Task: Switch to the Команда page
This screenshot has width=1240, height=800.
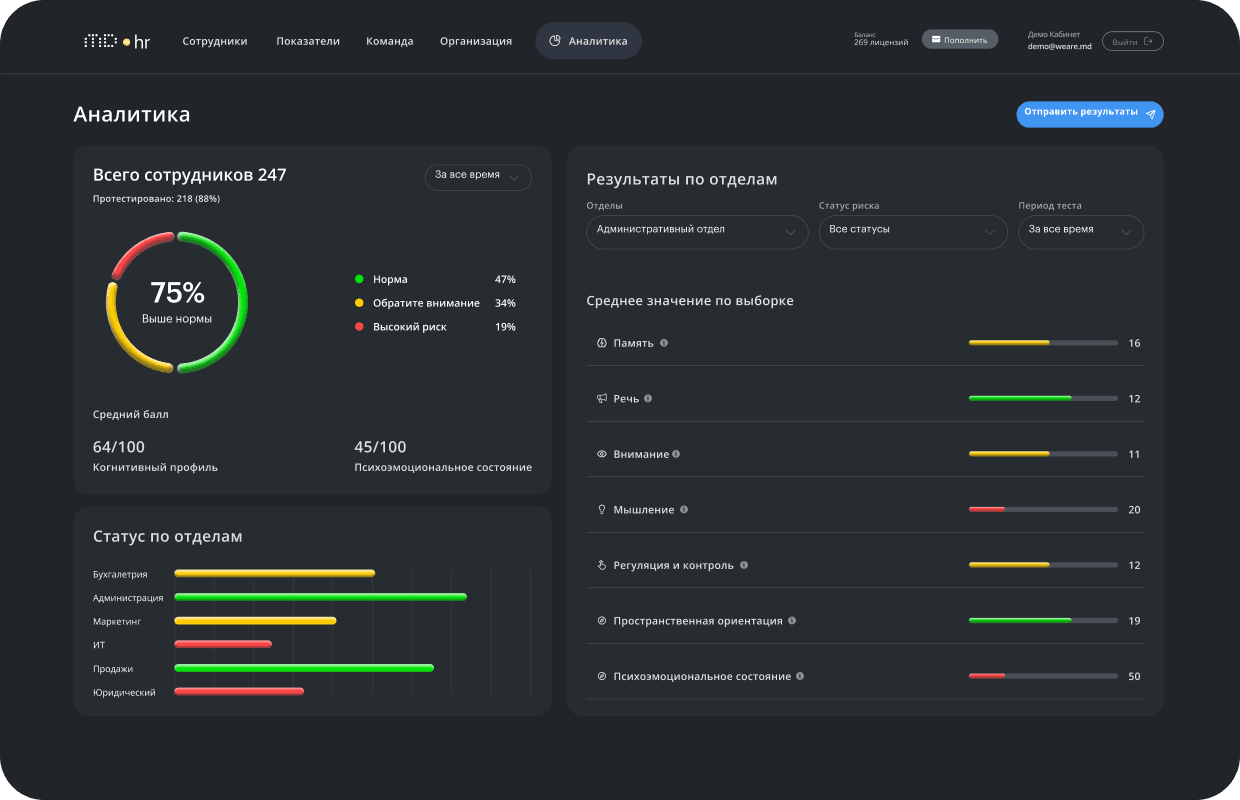Action: (389, 41)
